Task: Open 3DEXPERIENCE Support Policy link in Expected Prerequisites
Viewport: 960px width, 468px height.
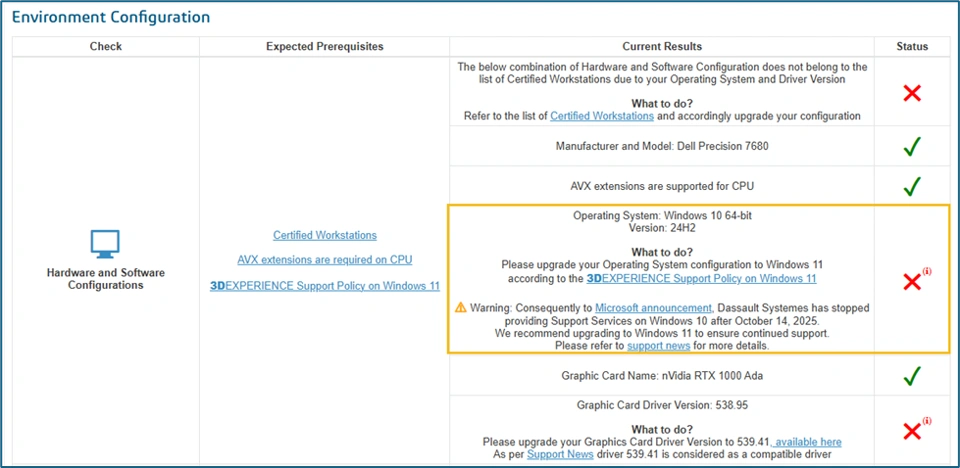Action: pyautogui.click(x=324, y=285)
